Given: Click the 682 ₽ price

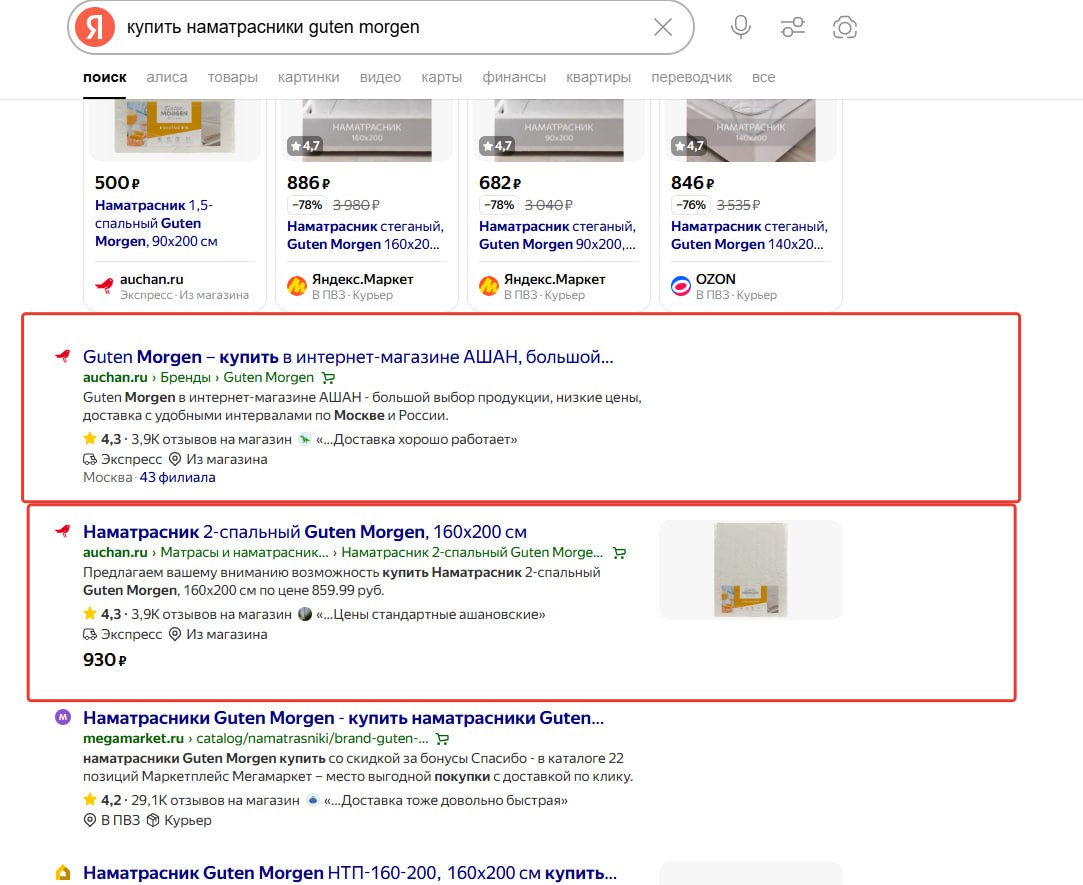Looking at the screenshot, I should pyautogui.click(x=500, y=183).
